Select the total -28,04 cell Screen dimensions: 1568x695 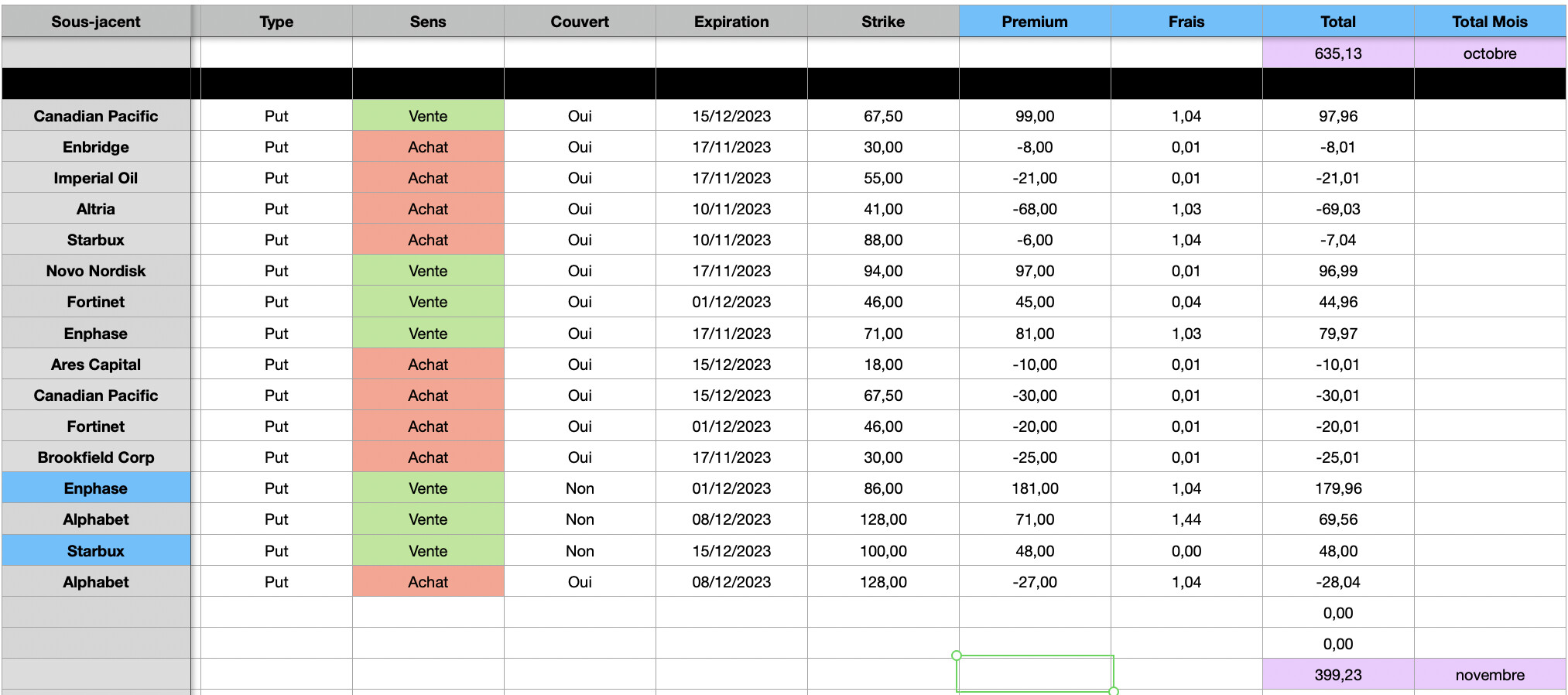coord(1338,582)
